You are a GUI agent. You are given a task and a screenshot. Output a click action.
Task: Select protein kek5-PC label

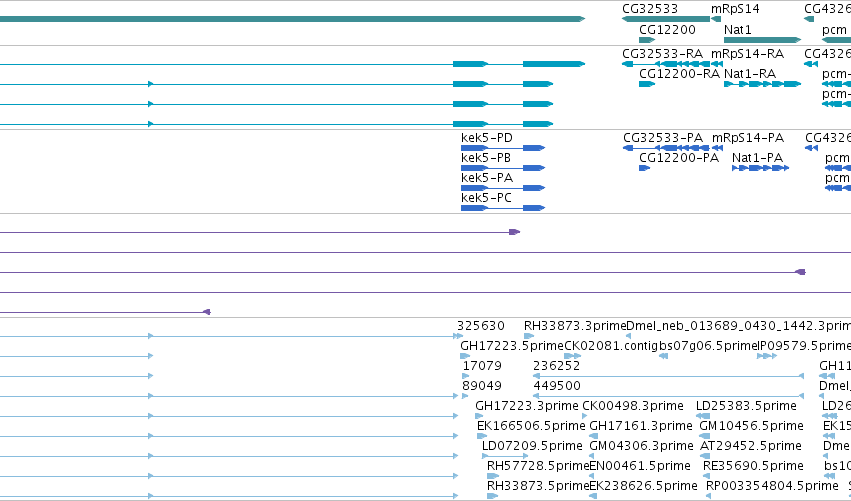click(486, 198)
